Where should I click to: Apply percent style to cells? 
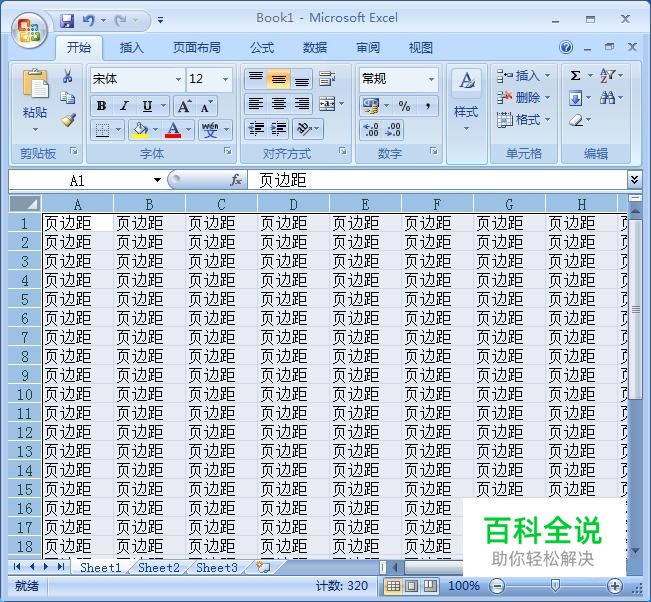404,106
